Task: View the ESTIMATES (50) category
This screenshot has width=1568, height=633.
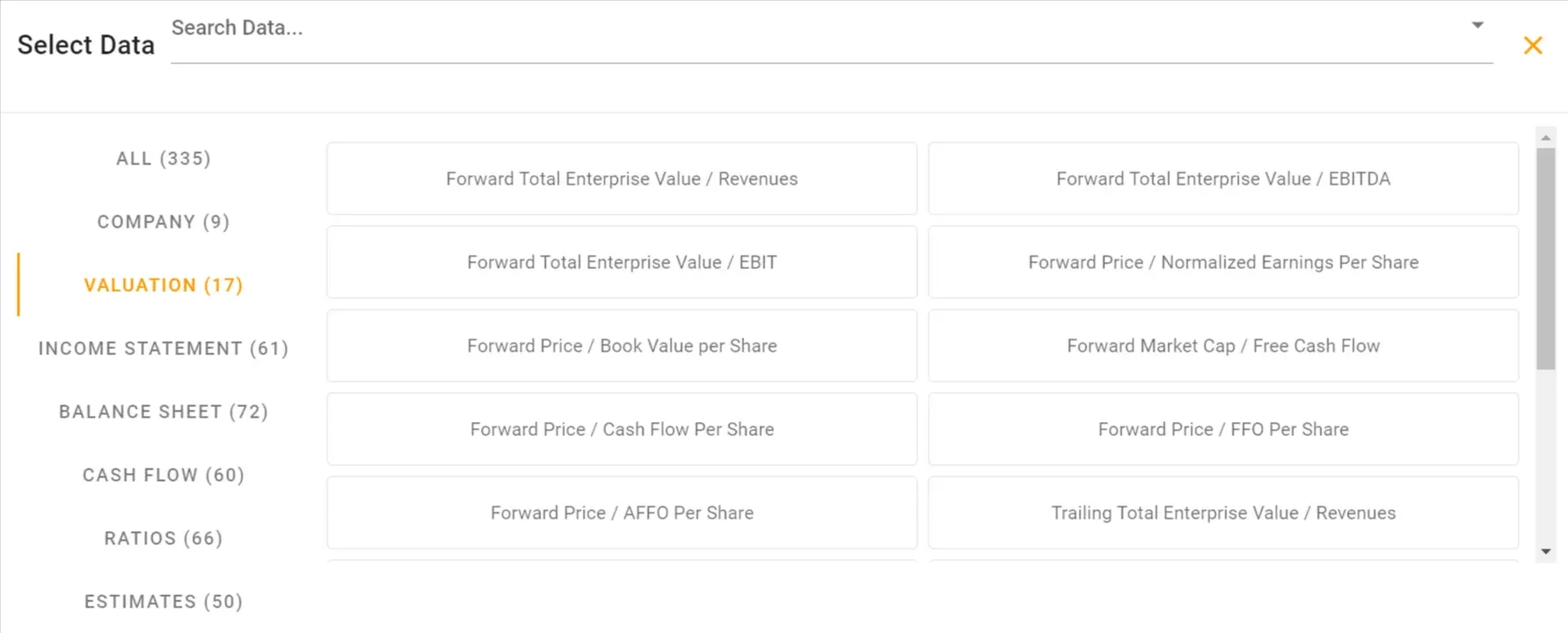Action: click(x=164, y=602)
